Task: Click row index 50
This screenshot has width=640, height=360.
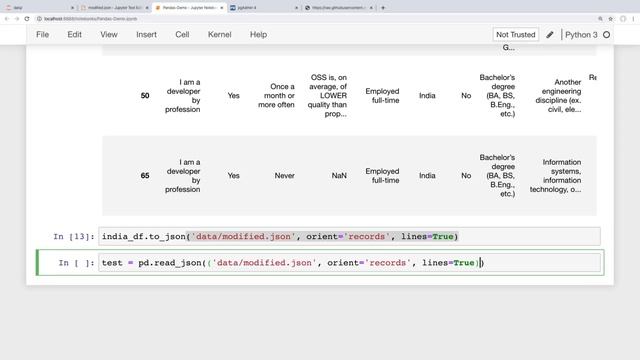Action: [145, 96]
